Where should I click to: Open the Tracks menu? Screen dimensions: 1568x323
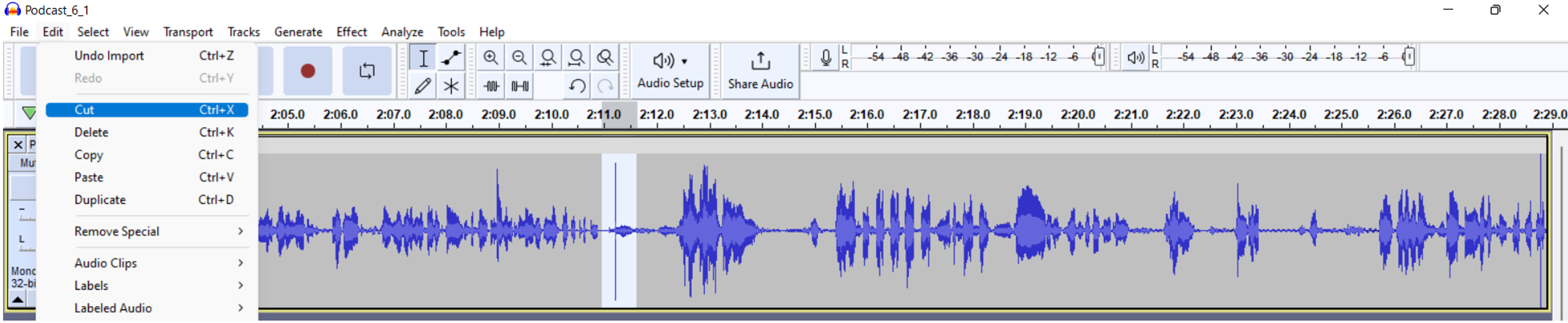[x=243, y=32]
